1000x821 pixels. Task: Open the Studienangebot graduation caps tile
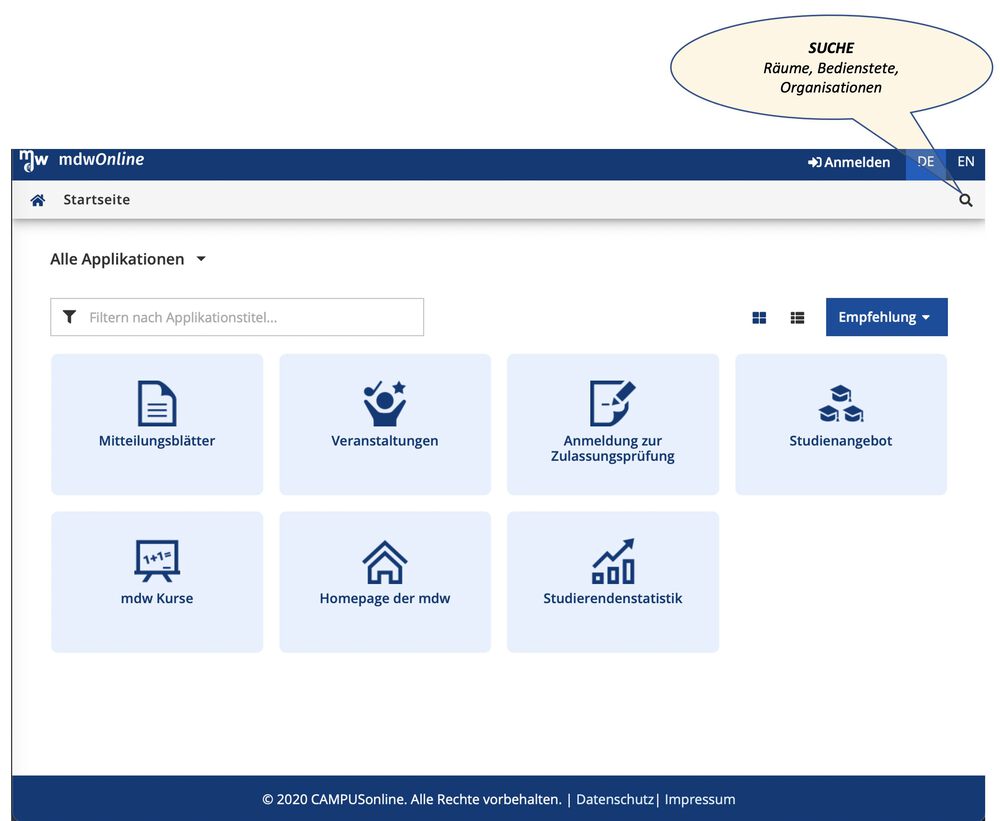click(841, 424)
